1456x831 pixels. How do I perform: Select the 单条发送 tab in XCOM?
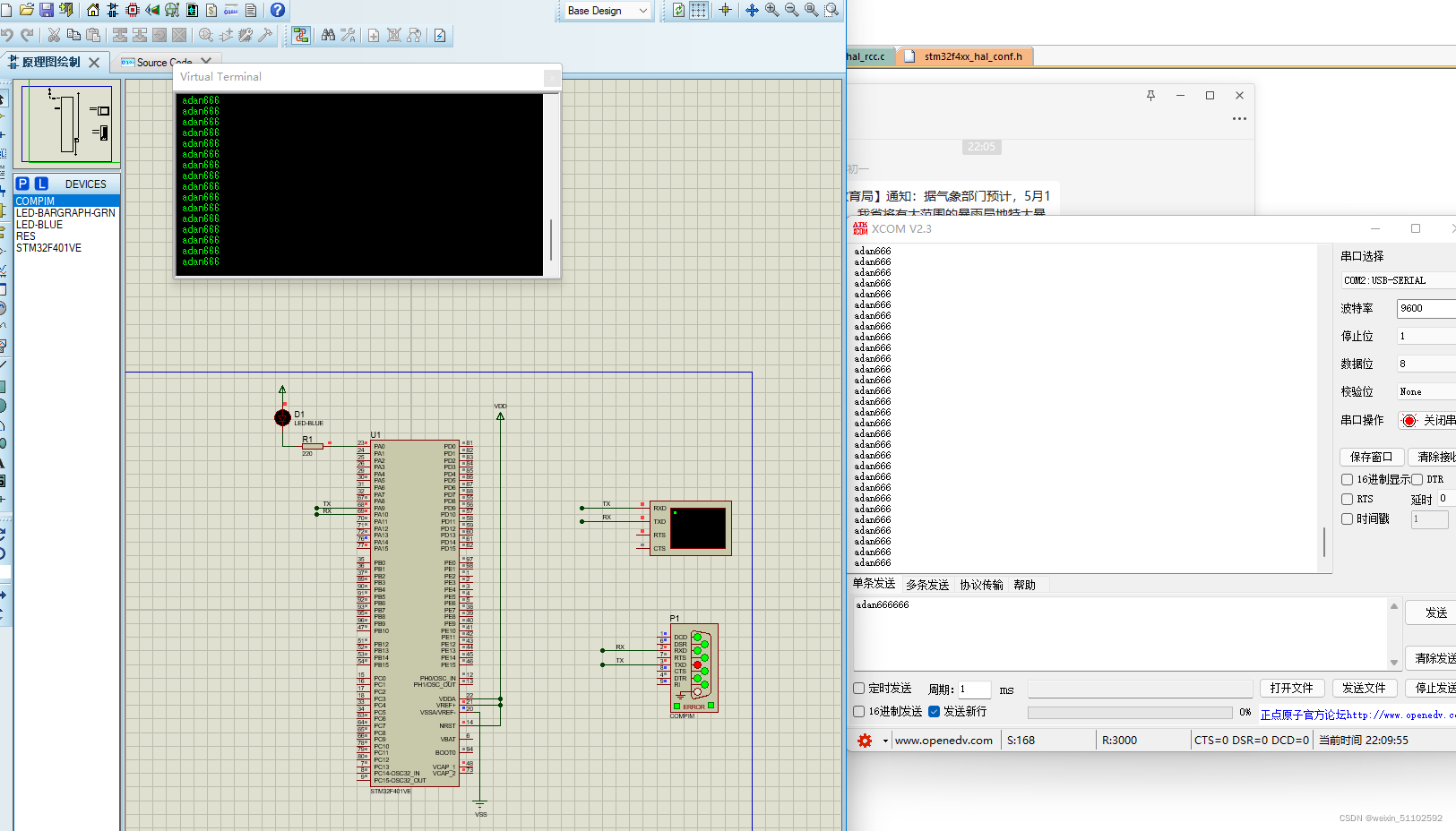(874, 584)
